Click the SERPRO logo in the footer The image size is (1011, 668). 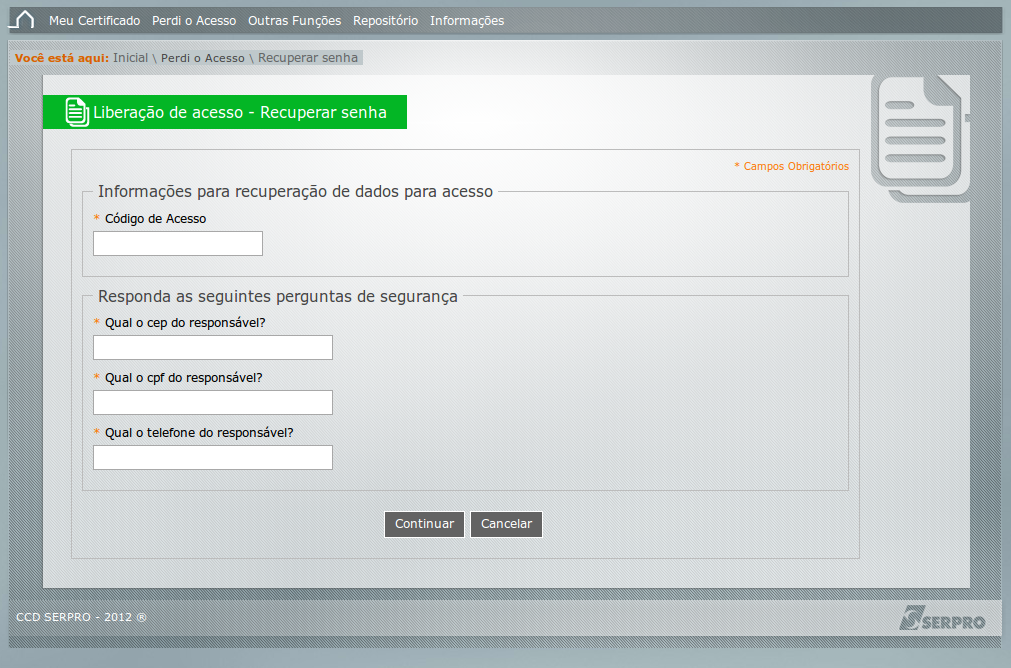click(x=942, y=619)
